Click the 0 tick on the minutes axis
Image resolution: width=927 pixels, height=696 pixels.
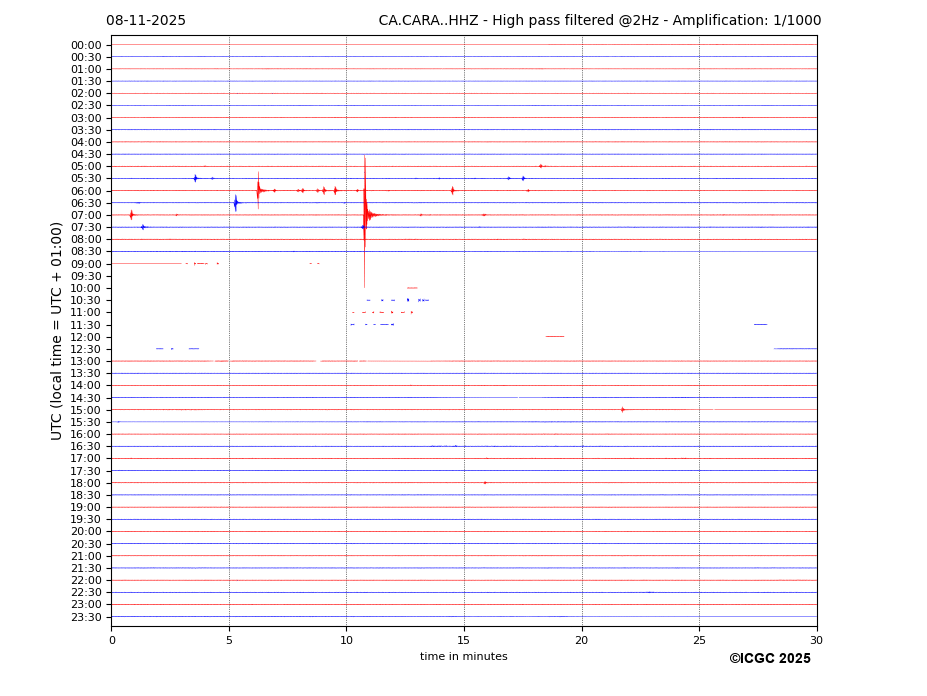coord(112,640)
